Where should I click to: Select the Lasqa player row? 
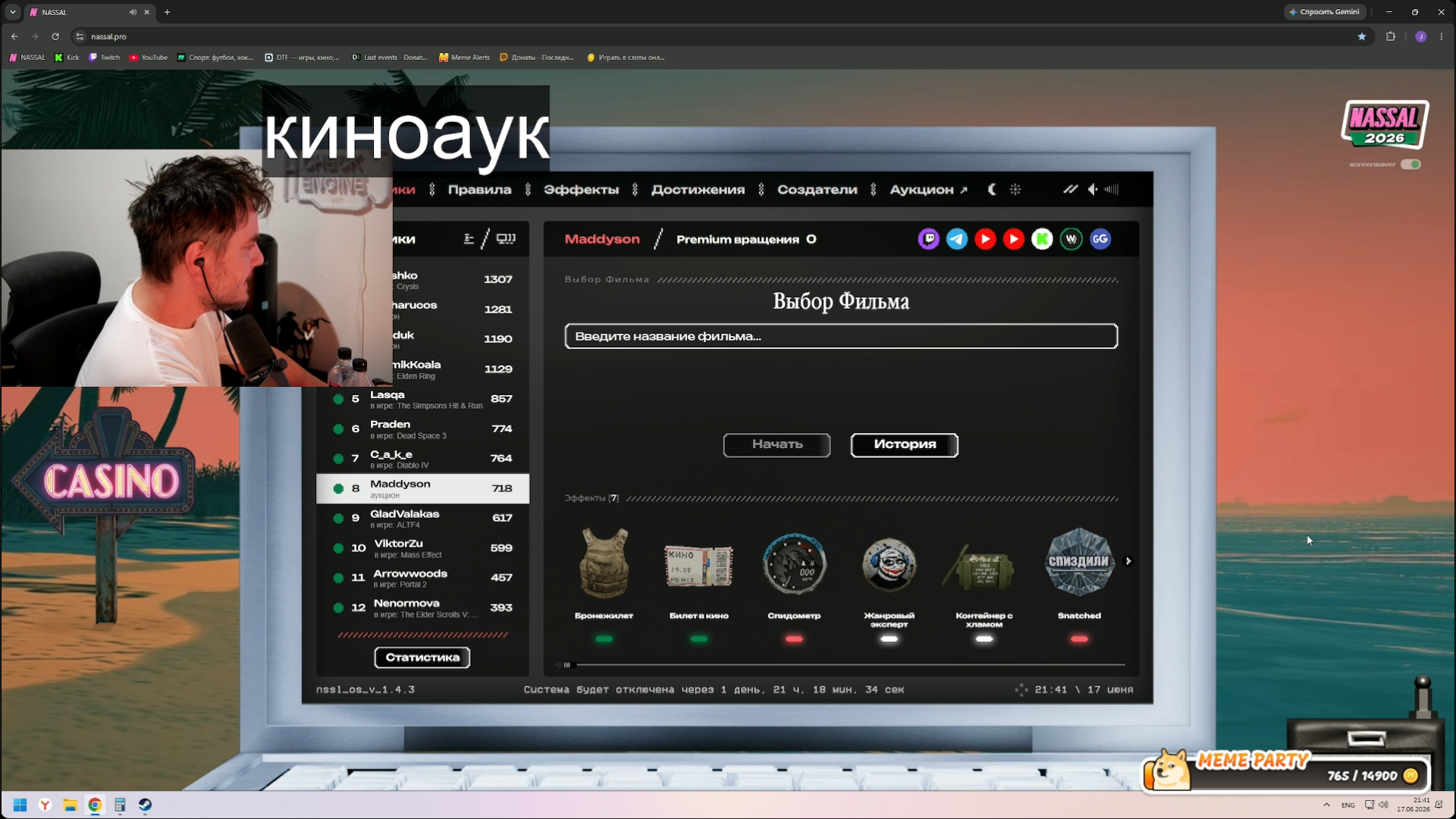(422, 400)
